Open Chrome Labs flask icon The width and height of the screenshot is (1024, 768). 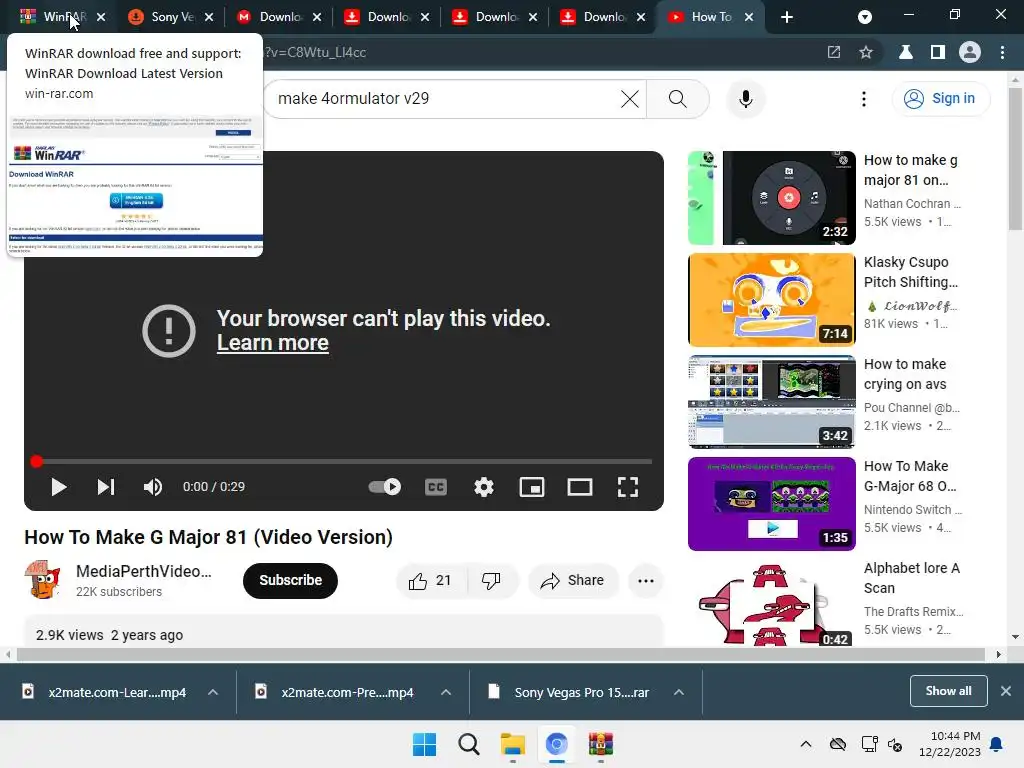(906, 52)
